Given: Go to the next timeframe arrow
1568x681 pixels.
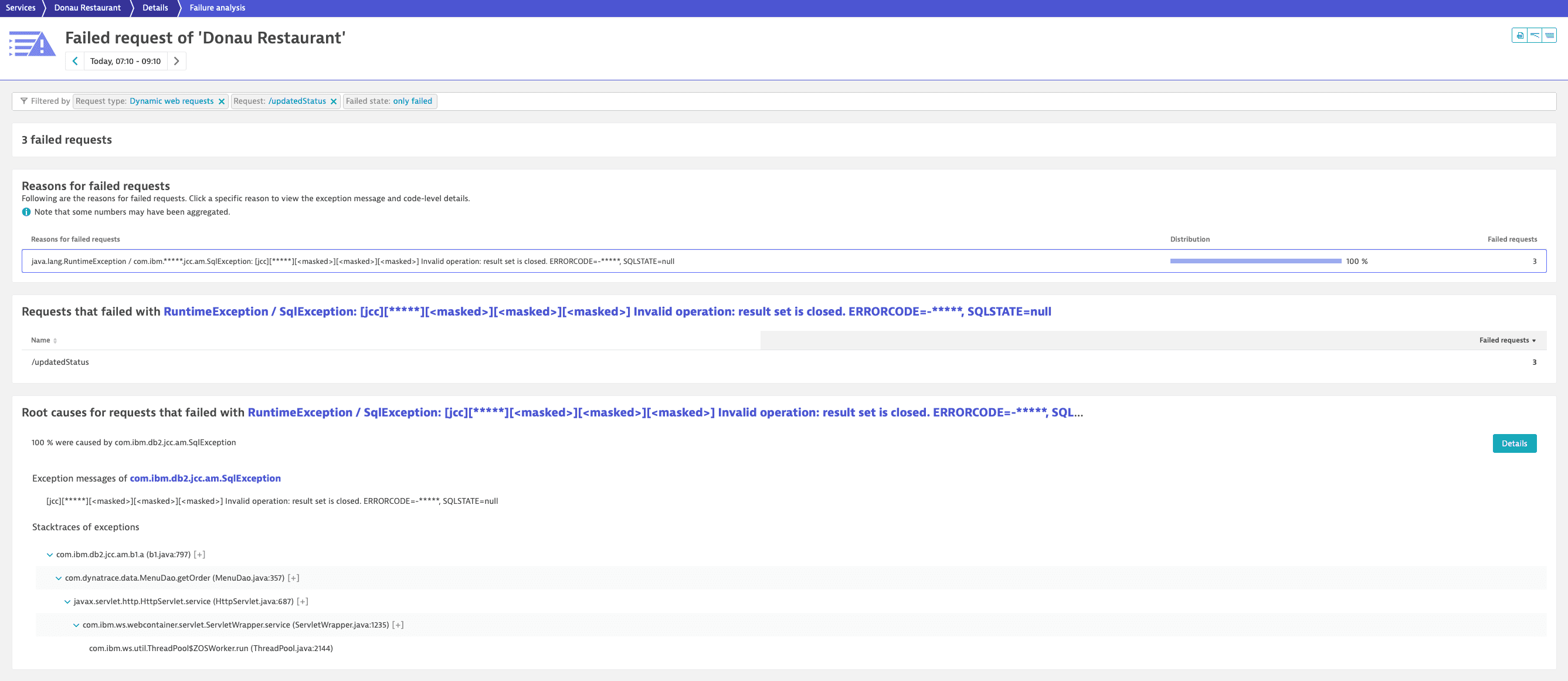Looking at the screenshot, I should (x=177, y=61).
